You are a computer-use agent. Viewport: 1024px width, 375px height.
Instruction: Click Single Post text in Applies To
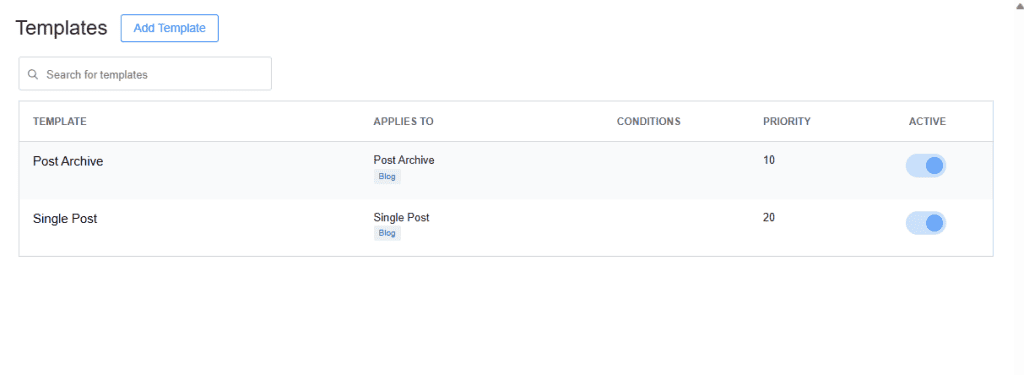[x=401, y=218]
